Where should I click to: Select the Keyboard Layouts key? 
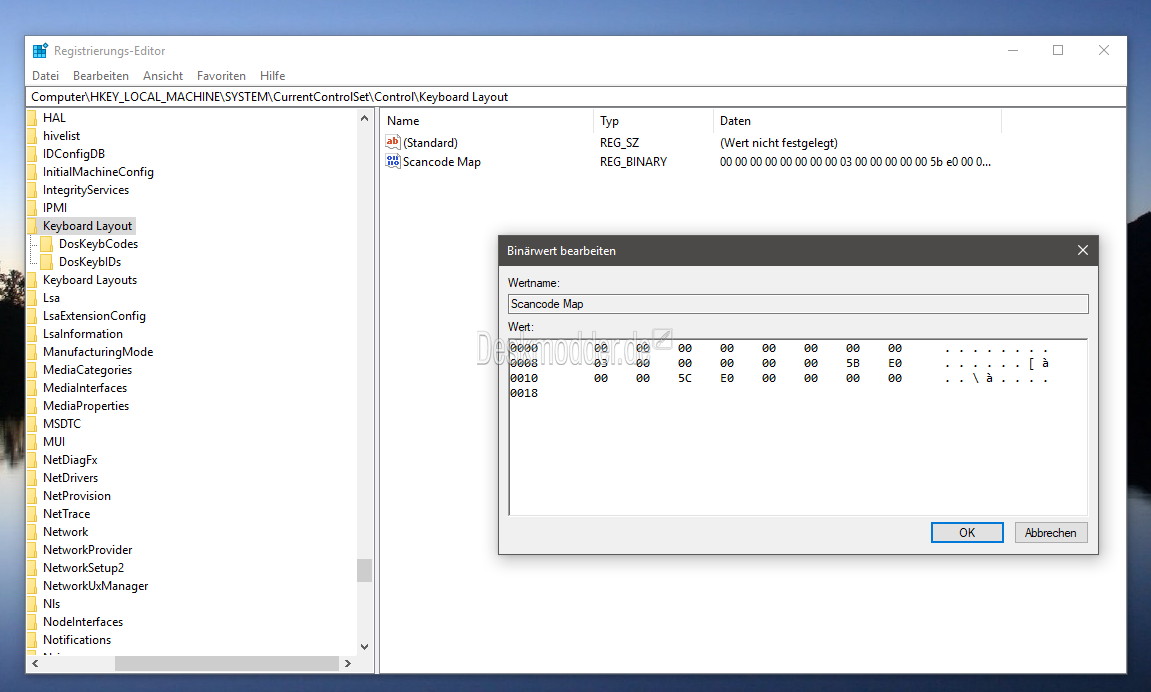[90, 280]
